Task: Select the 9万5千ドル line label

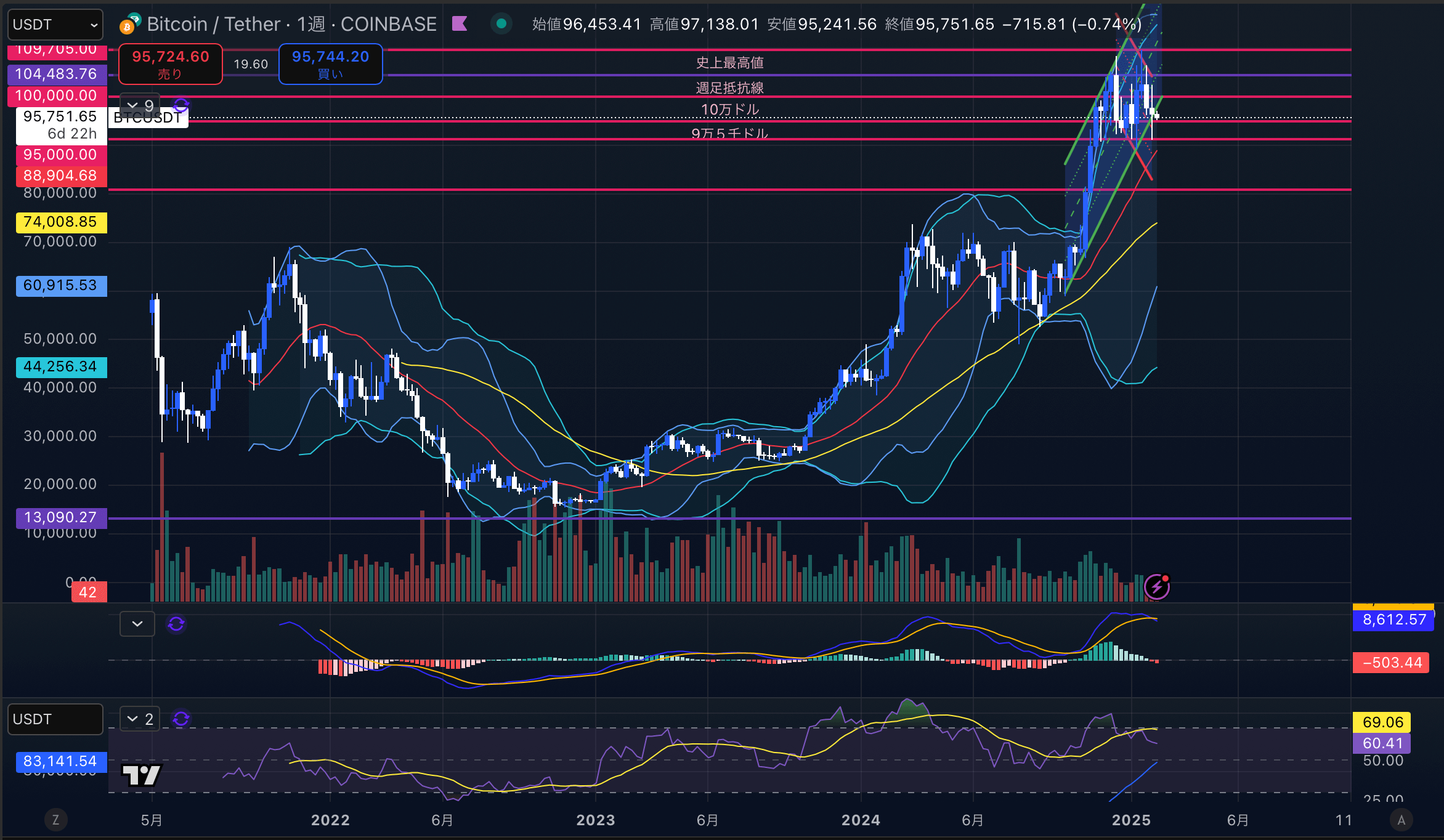Action: point(730,133)
